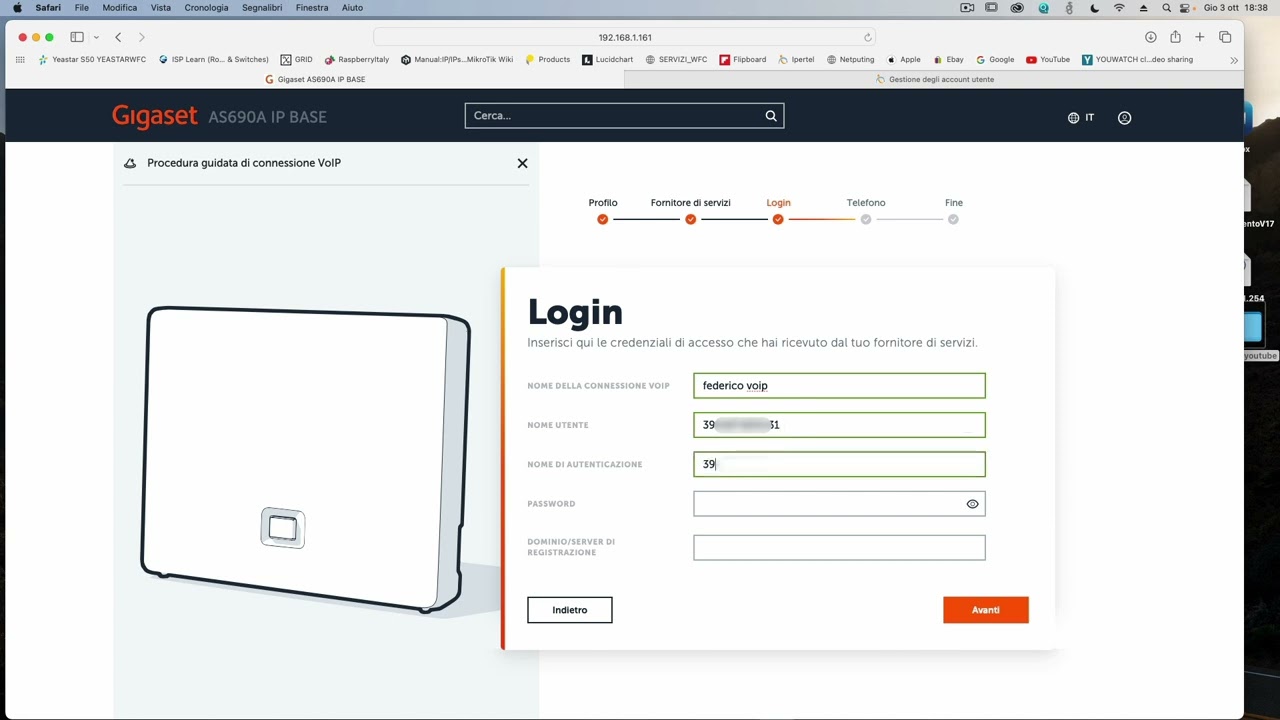Show more bookmarks overflow chevron
Image resolution: width=1280 pixels, height=720 pixels.
click(1234, 60)
